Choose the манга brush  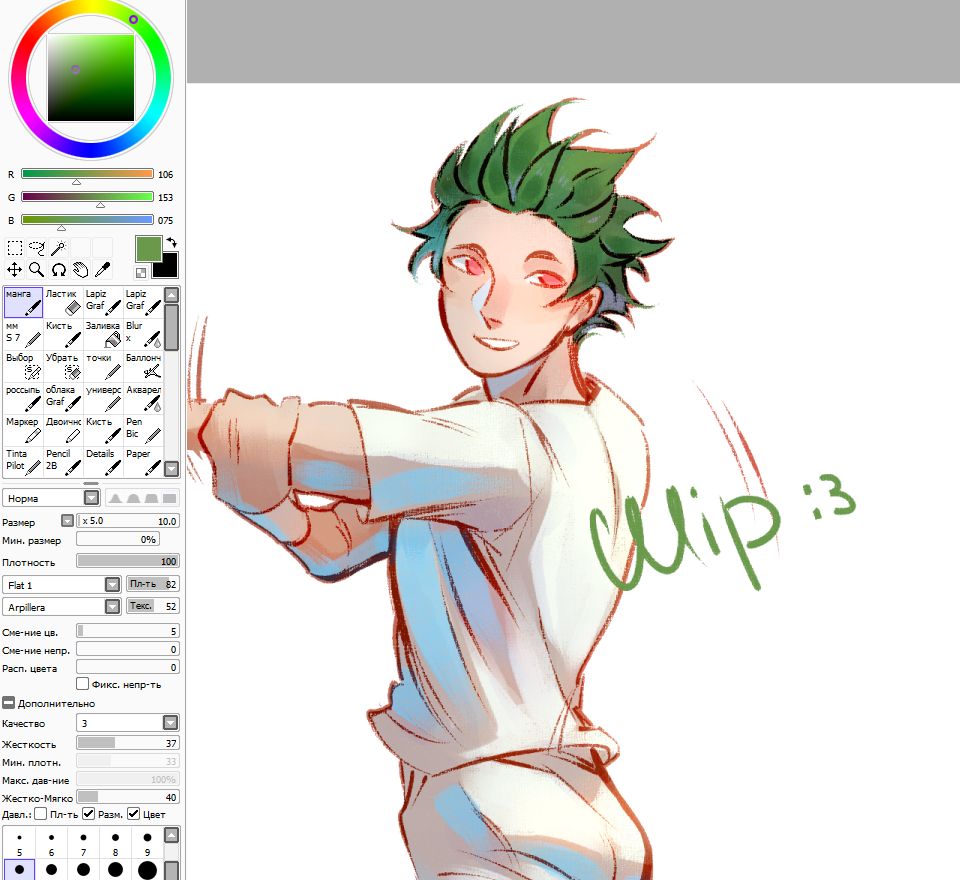pyautogui.click(x=23, y=302)
